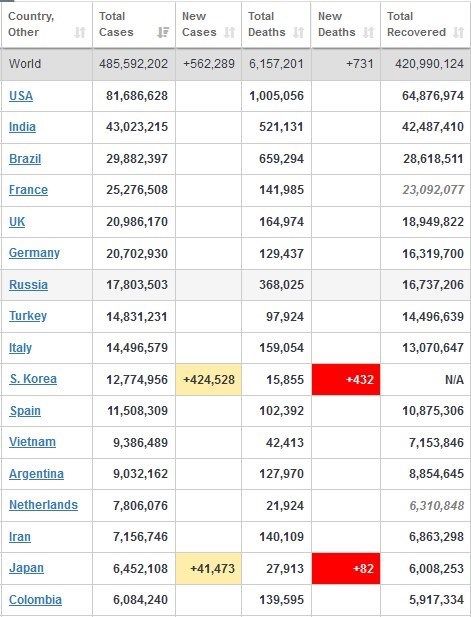Viewport: 471px width, 617px height.
Task: Open the Japan country link
Action: pyautogui.click(x=26, y=568)
